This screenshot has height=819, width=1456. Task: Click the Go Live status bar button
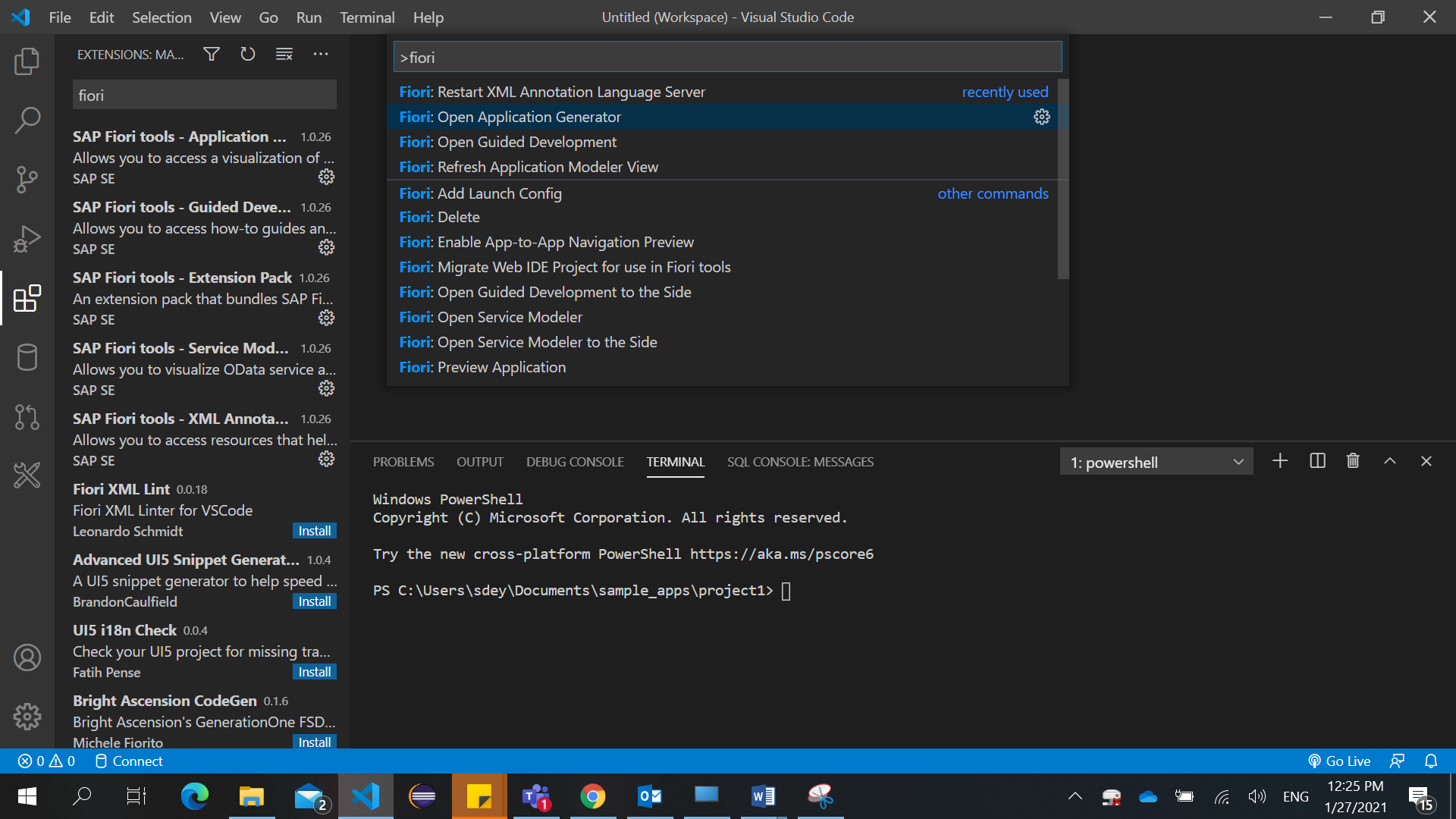[1339, 761]
